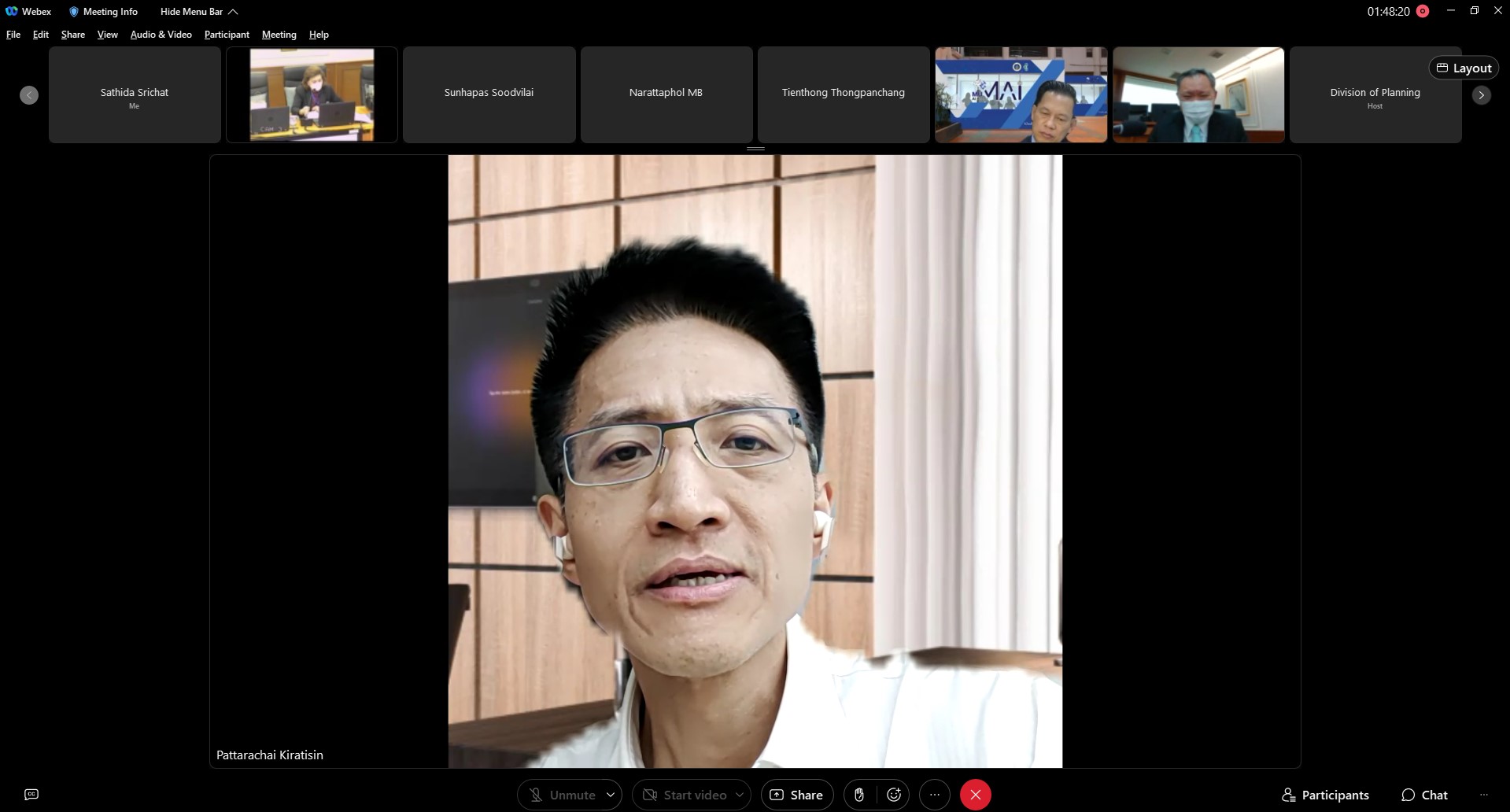Open the reactions emoji icon
This screenshot has width=1510, height=812.
[894, 795]
